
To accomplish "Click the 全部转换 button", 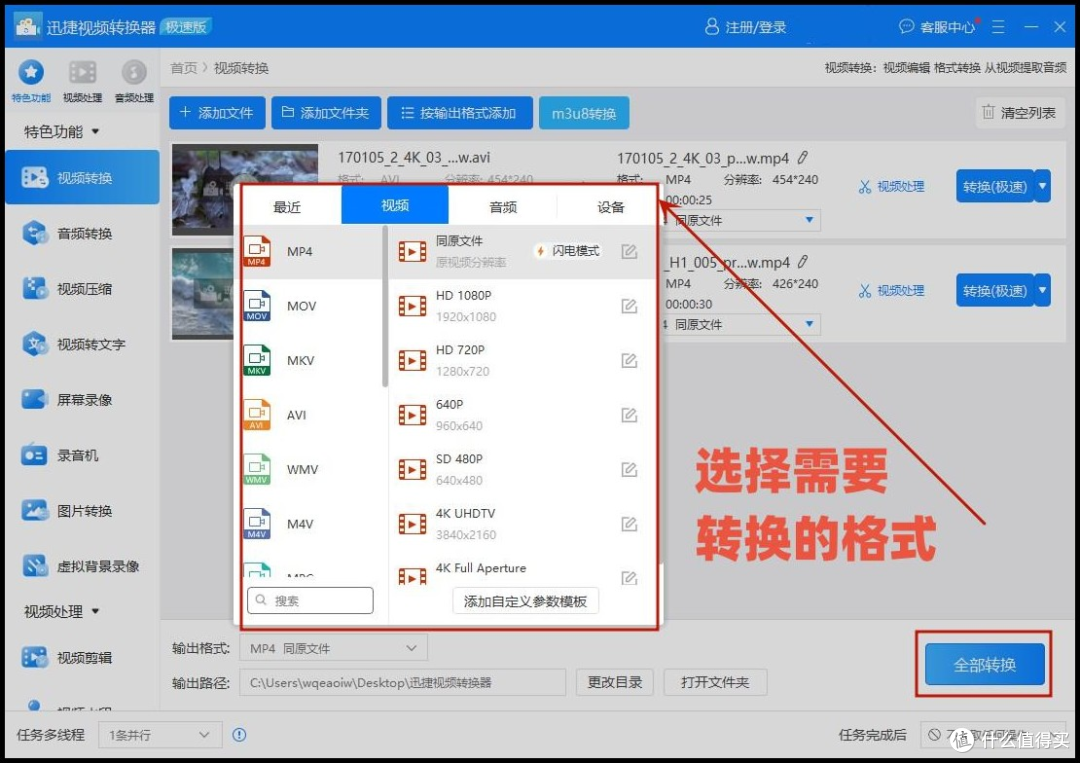I will click(x=984, y=664).
